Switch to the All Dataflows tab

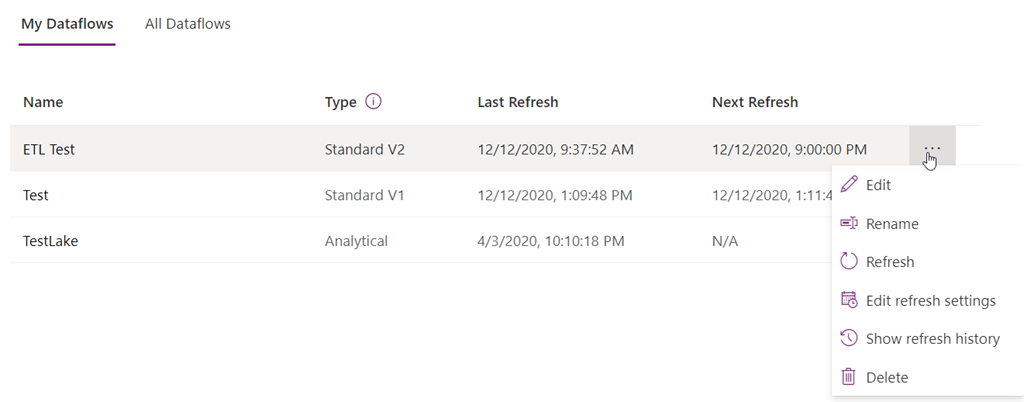click(187, 24)
